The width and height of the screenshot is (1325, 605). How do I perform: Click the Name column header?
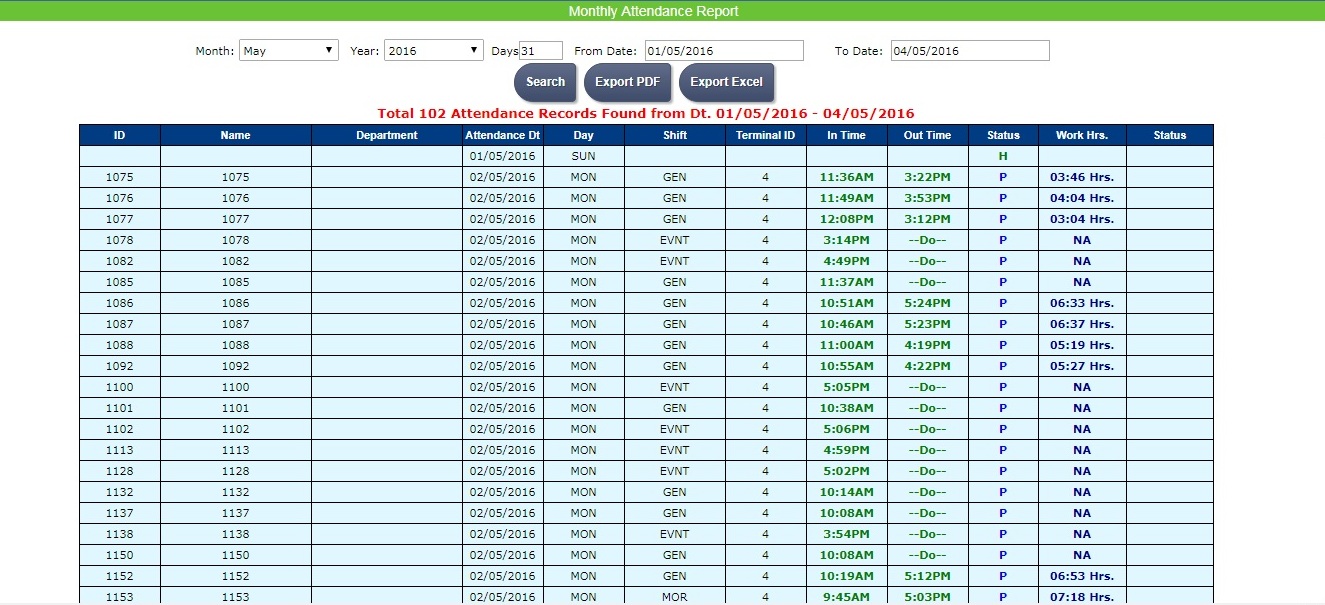(235, 135)
